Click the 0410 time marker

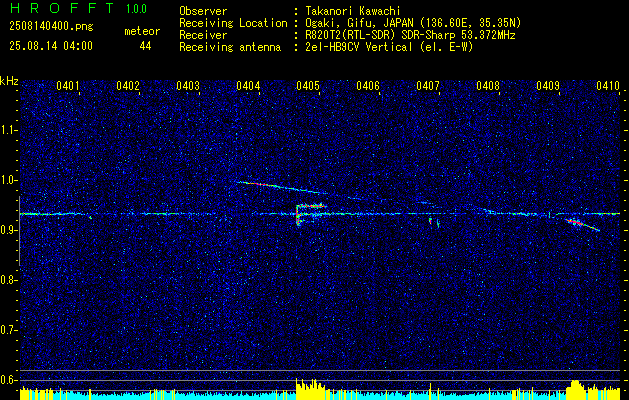(x=608, y=86)
